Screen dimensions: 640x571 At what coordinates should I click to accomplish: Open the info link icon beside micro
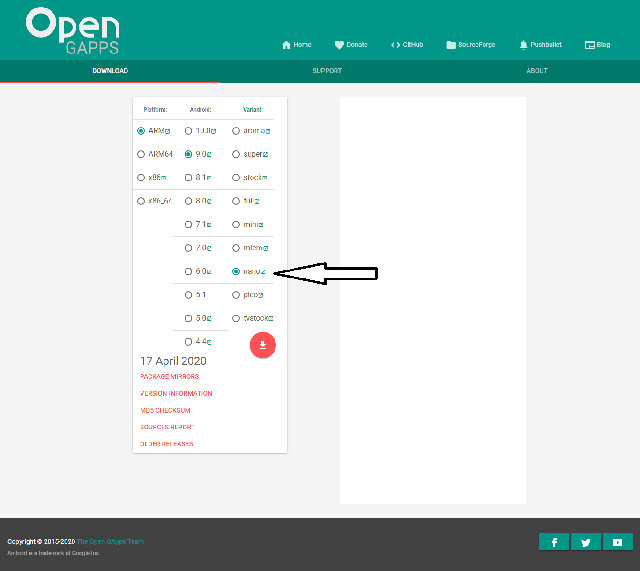(x=265, y=248)
